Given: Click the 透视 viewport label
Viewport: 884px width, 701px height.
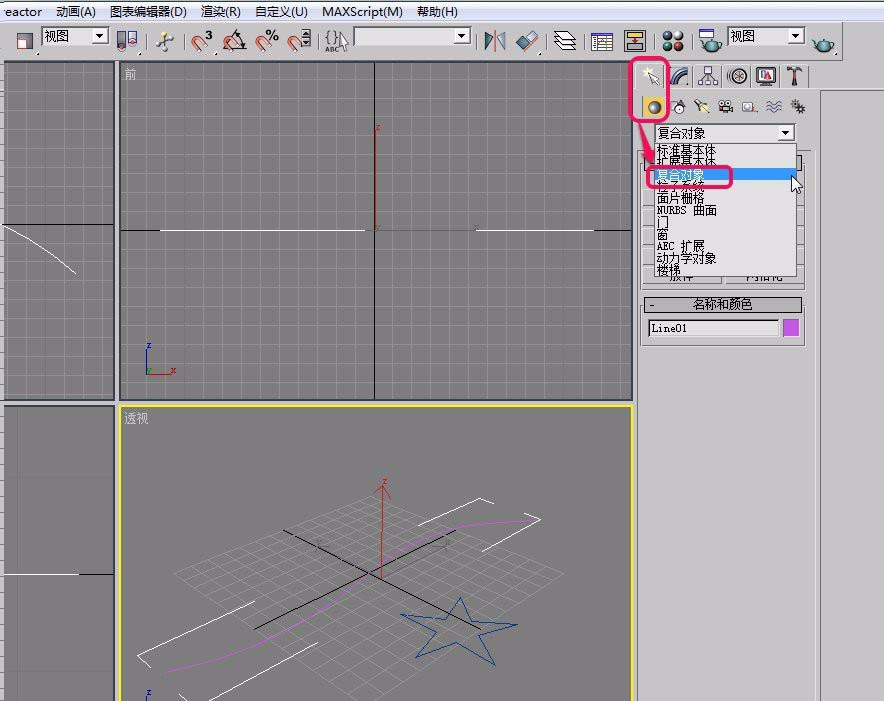Looking at the screenshot, I should click(x=136, y=418).
